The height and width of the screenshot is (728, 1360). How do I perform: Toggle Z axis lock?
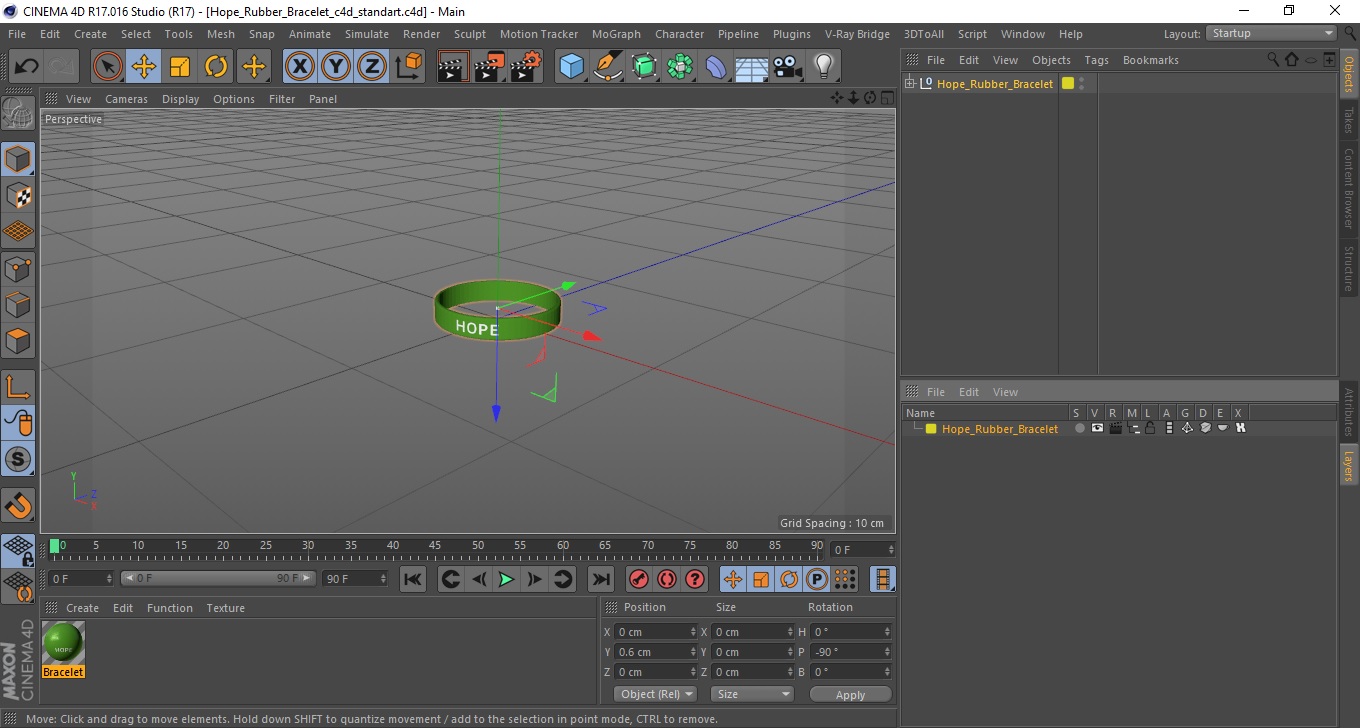[372, 67]
